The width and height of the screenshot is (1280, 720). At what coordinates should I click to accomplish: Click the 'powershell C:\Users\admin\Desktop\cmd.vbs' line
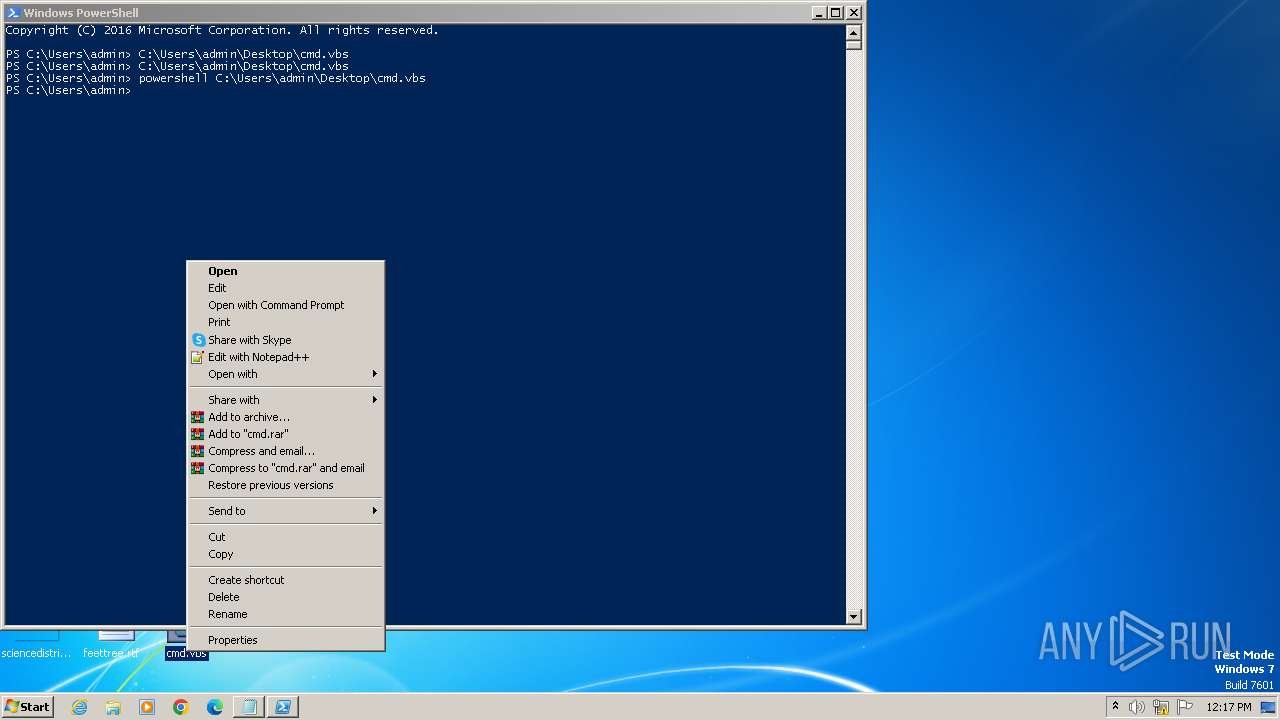point(216,78)
